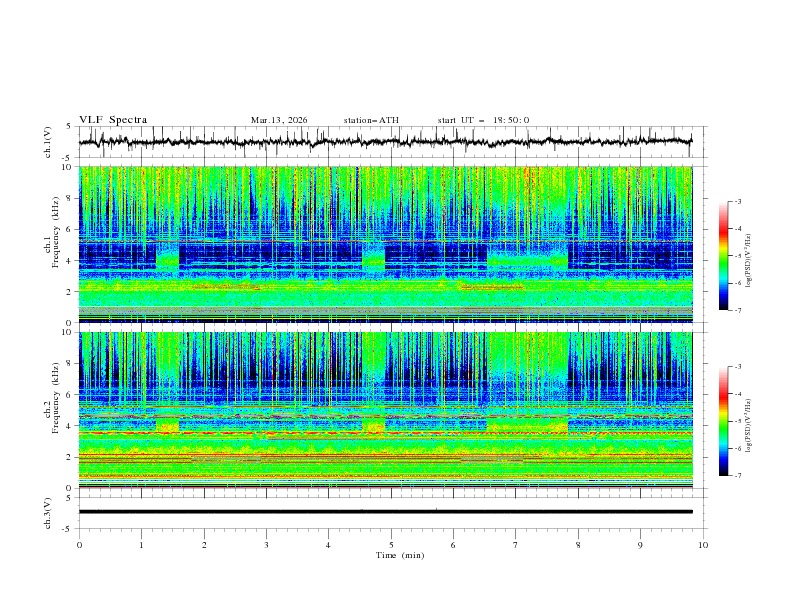
Task: Click the "-4" tick on ch.2 colorbar
Action: point(737,394)
